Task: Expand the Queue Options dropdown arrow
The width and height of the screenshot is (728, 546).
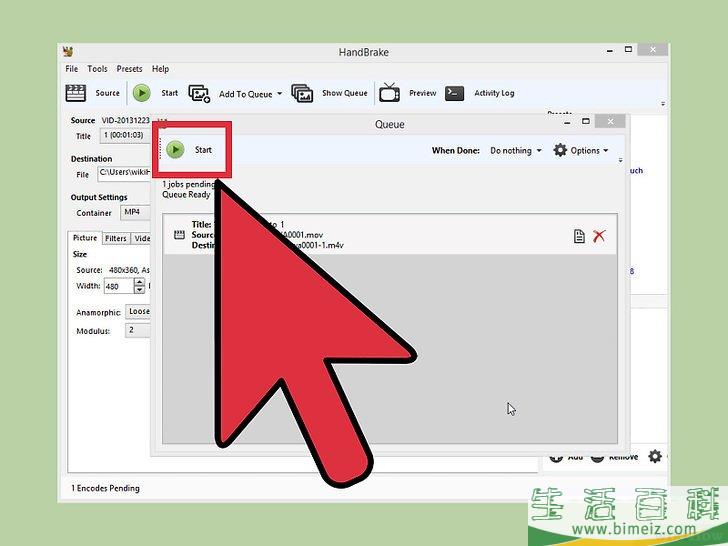Action: tap(605, 150)
